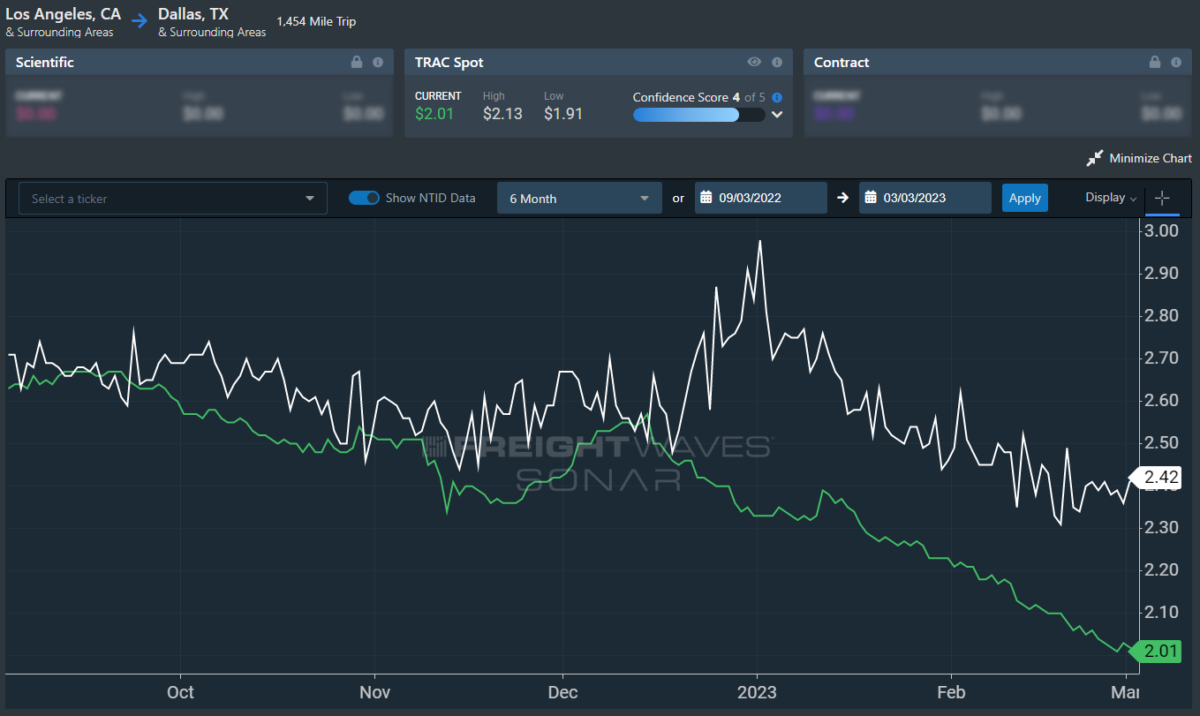Viewport: 1200px width, 716px height.
Task: Open info icon on Contract panel
Action: pyautogui.click(x=1177, y=62)
